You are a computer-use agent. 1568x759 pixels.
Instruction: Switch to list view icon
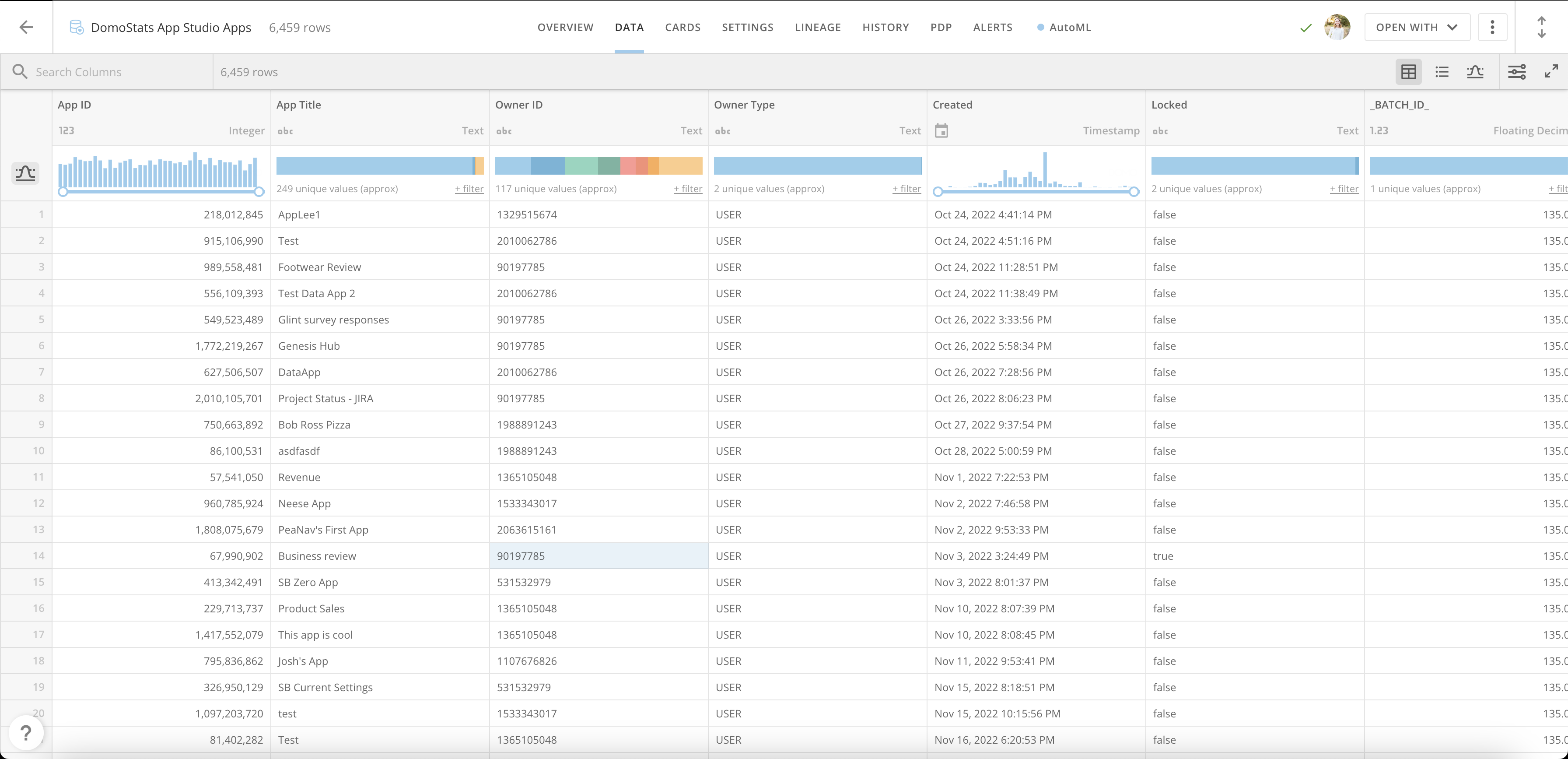click(x=1442, y=72)
